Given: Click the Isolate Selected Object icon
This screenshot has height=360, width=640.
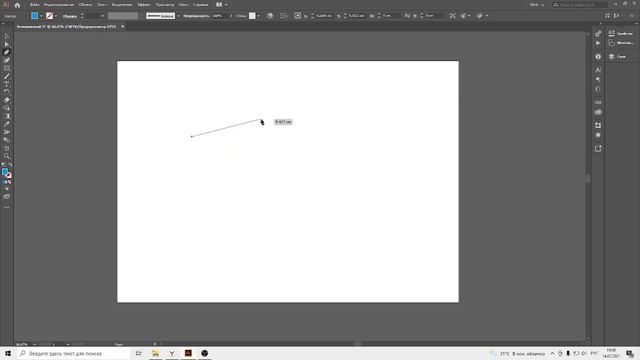Looking at the screenshot, I should [452, 16].
